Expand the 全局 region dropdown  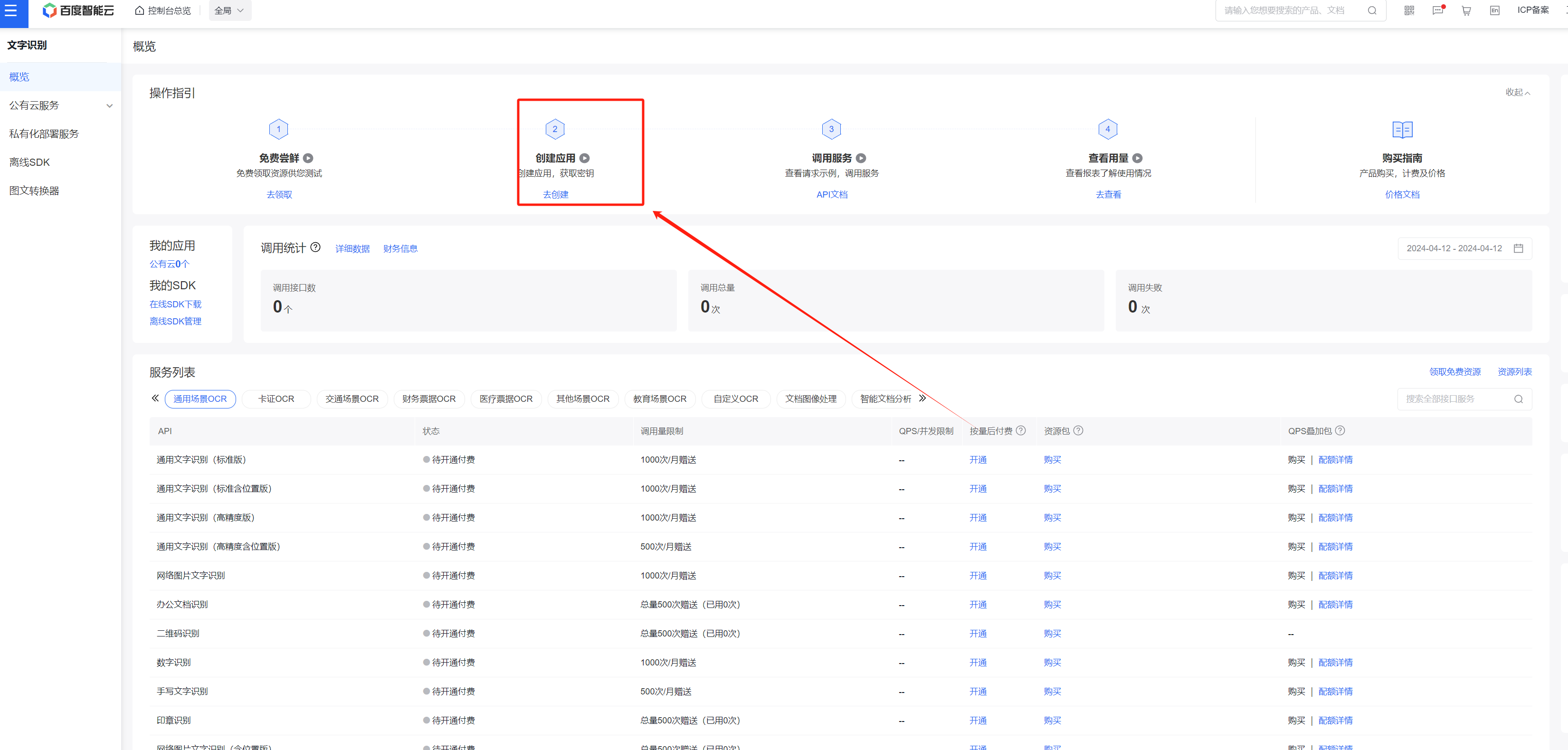pos(229,10)
